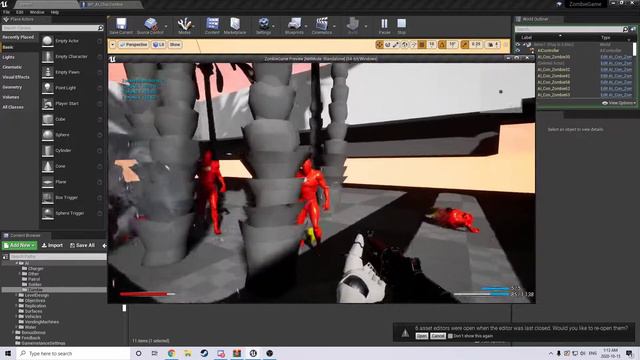Click Open in the restore assets notification

coord(422,336)
